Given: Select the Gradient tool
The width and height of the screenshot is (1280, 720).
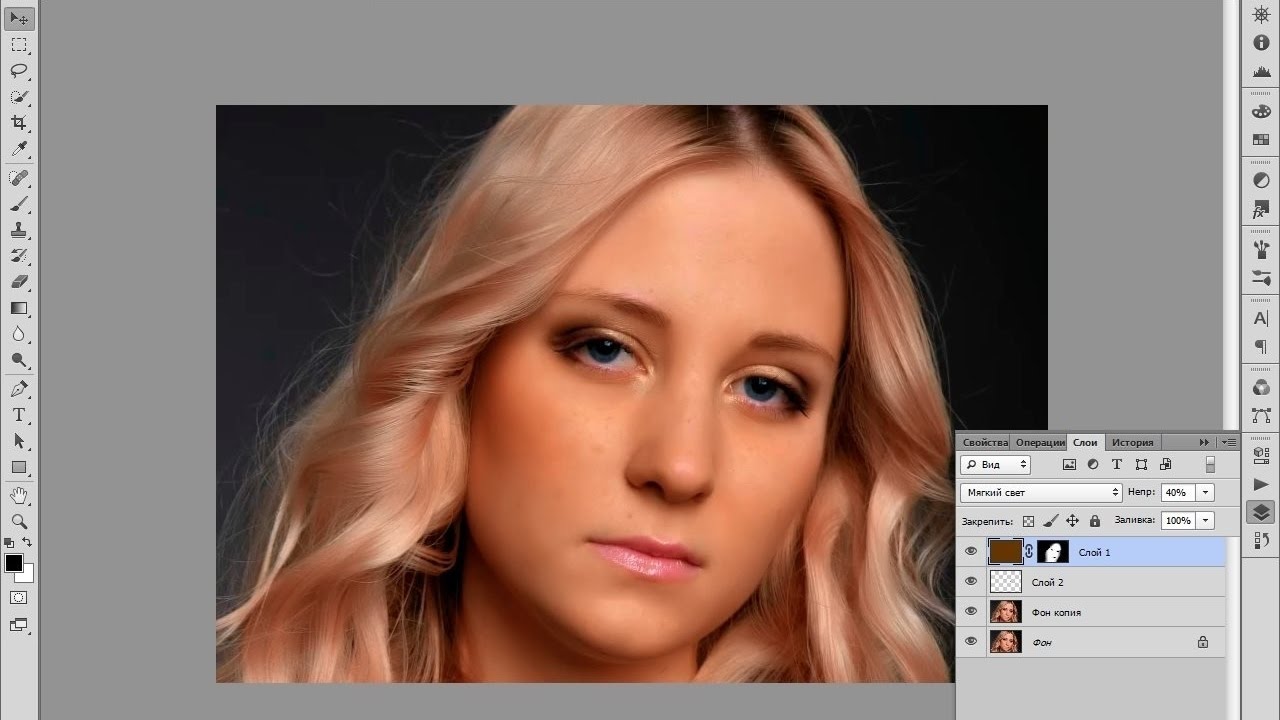Looking at the screenshot, I should (19, 308).
